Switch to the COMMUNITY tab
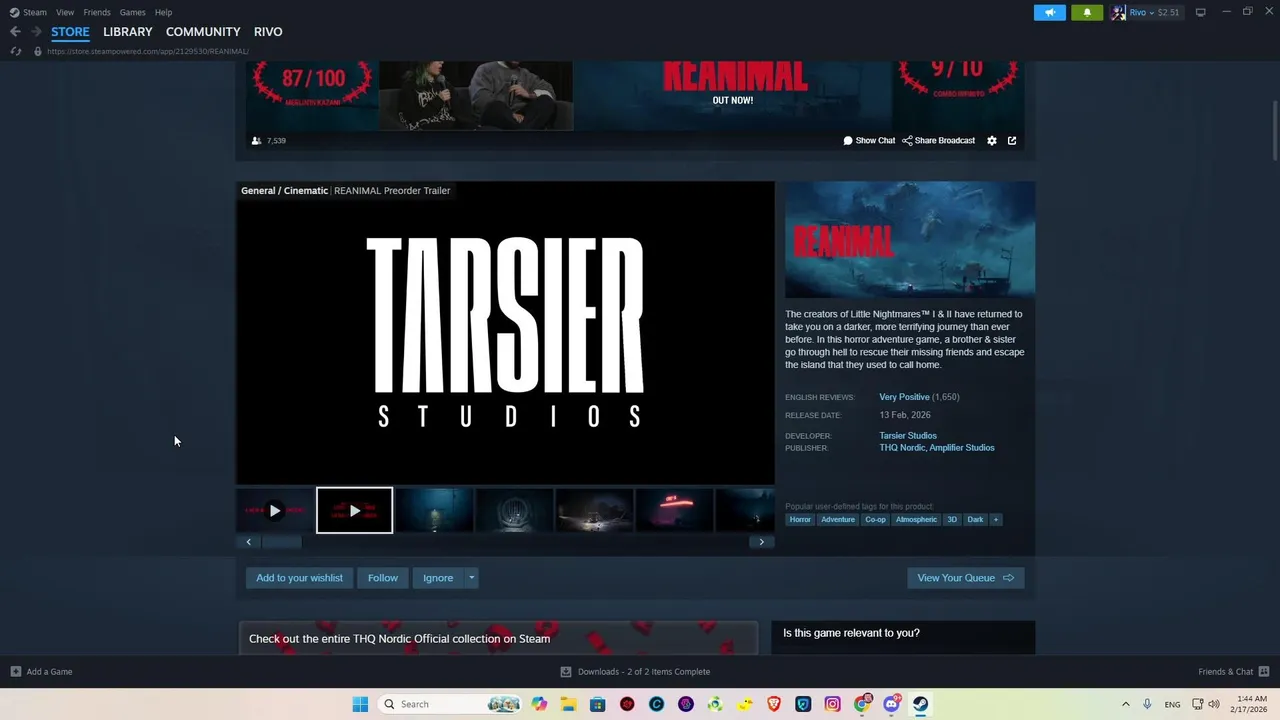 click(203, 32)
